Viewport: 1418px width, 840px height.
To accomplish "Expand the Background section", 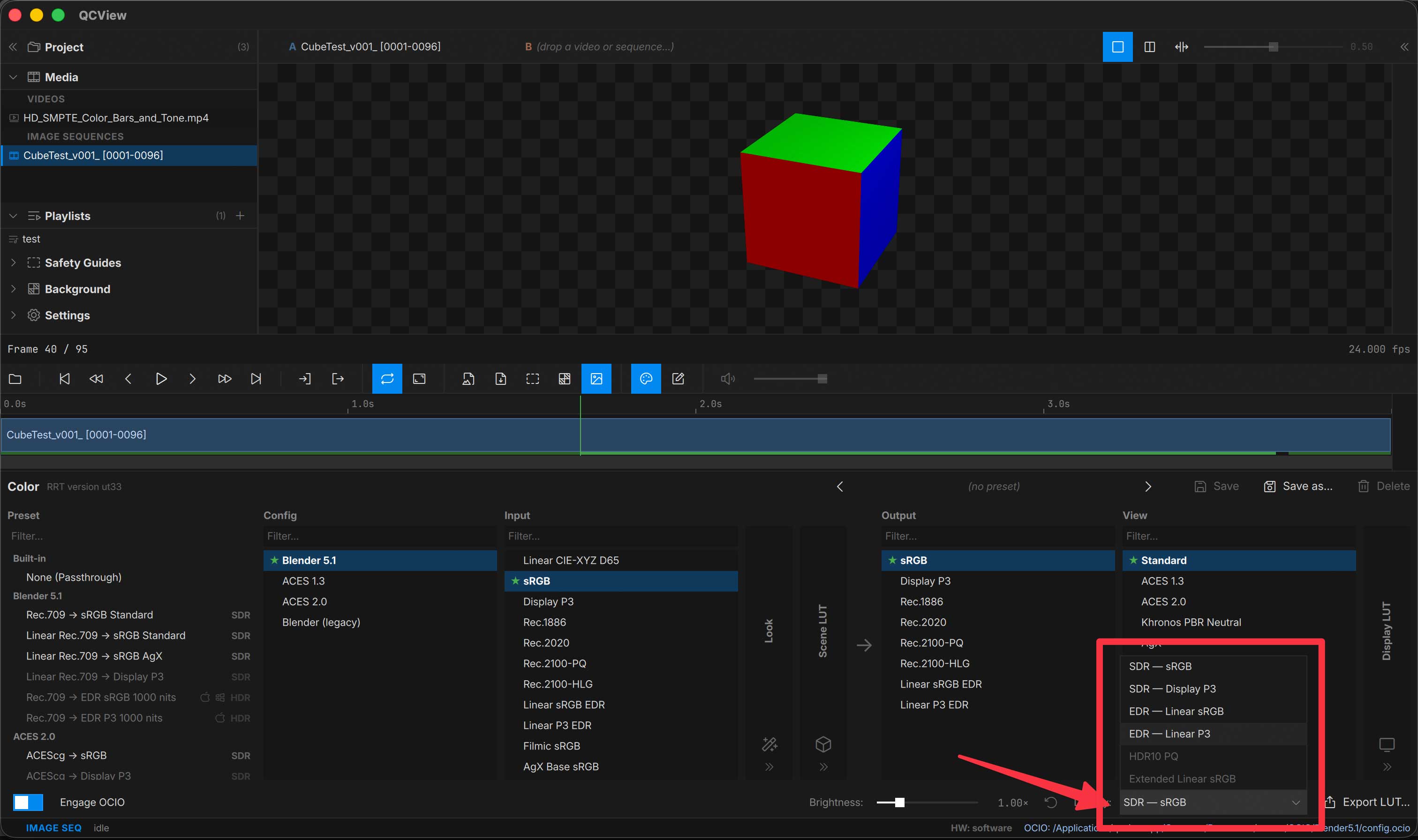I will pyautogui.click(x=14, y=289).
